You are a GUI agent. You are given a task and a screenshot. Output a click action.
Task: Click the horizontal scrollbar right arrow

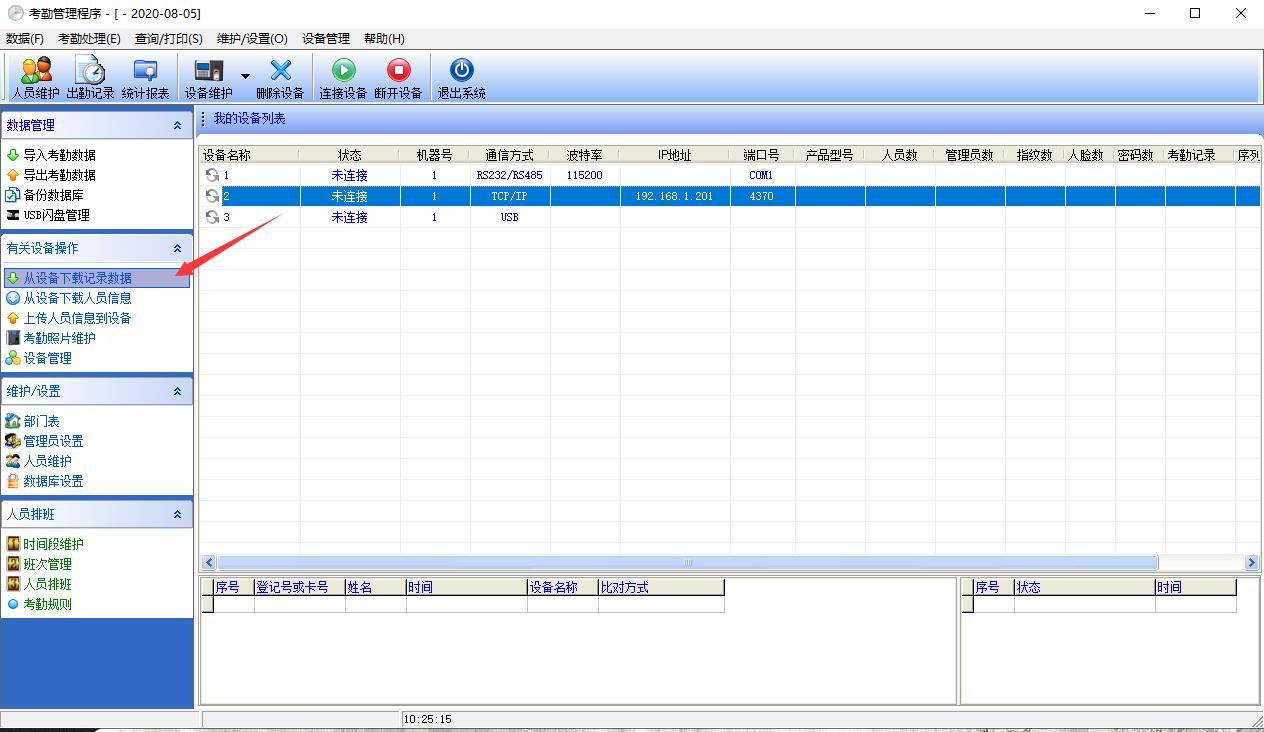[x=1251, y=563]
